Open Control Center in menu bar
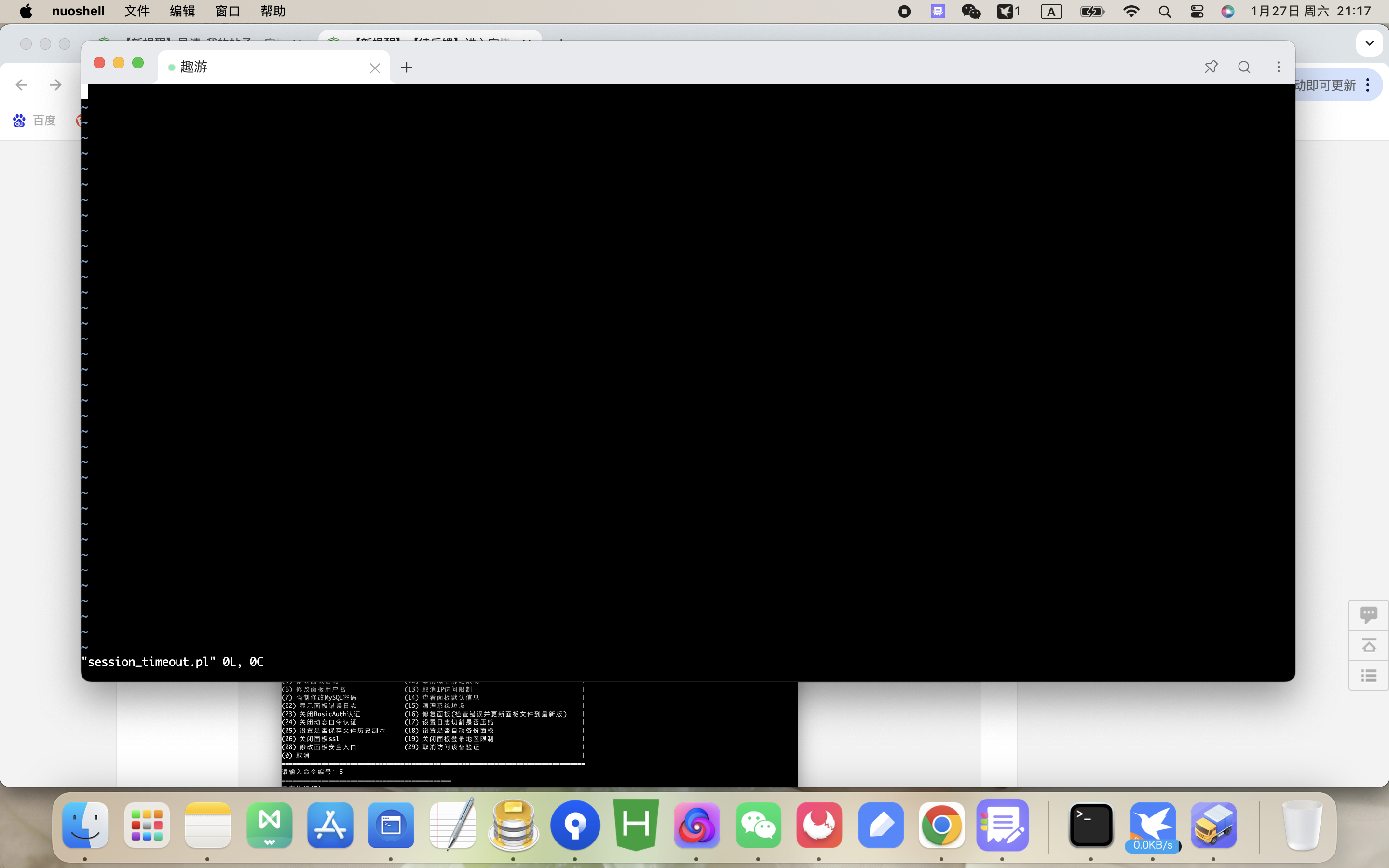This screenshot has width=1389, height=868. pos(1197,12)
